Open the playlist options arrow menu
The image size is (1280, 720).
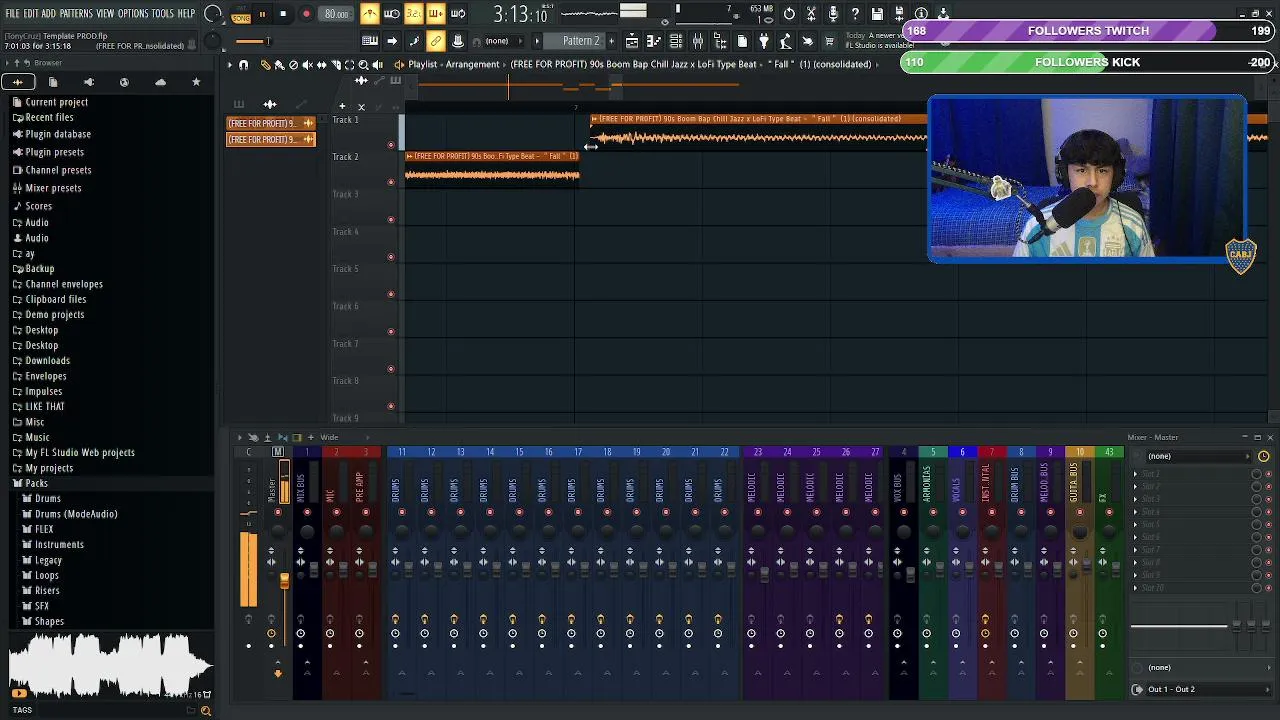pos(230,64)
